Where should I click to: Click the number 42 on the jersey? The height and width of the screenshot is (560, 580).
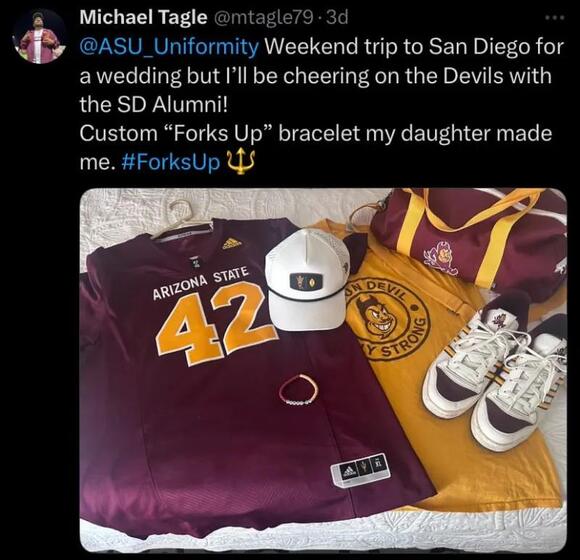click(216, 323)
